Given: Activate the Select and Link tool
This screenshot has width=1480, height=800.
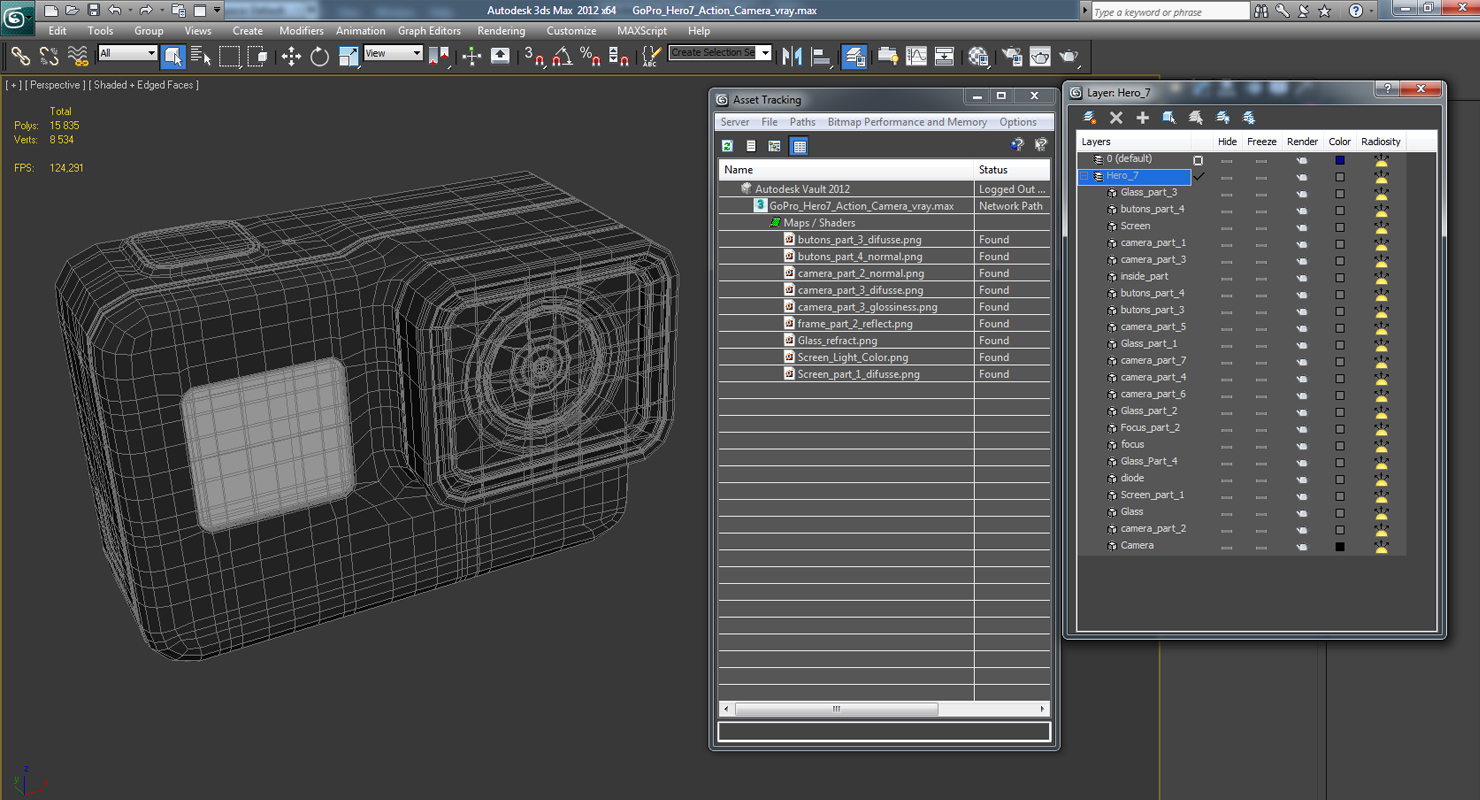Looking at the screenshot, I should 20,56.
